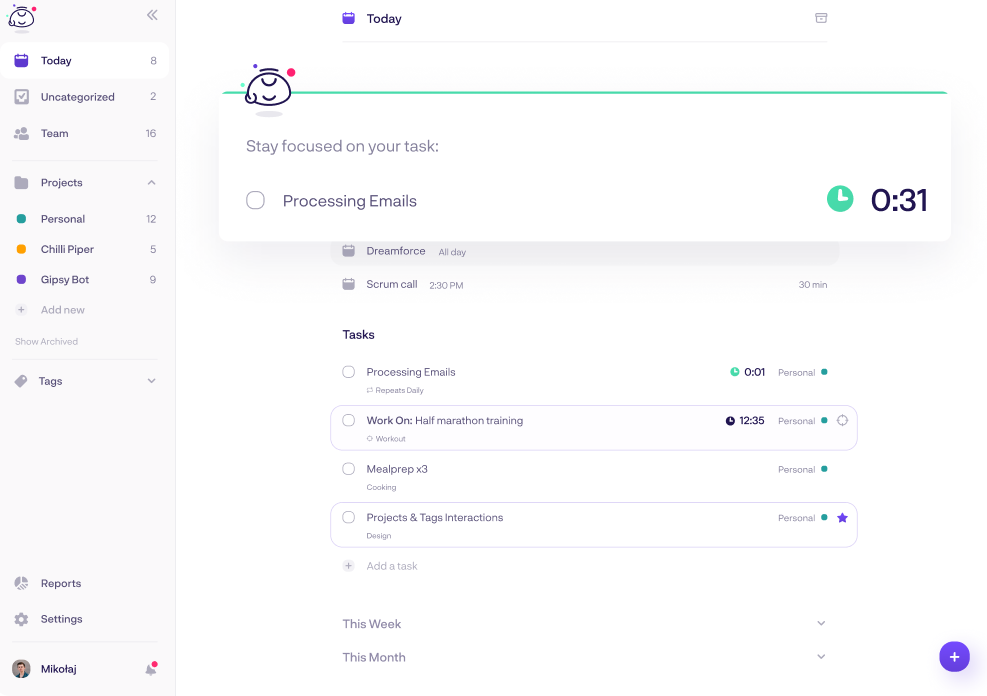
Task: Click the purple Gipsy Bot color dot
Action: coord(21,279)
